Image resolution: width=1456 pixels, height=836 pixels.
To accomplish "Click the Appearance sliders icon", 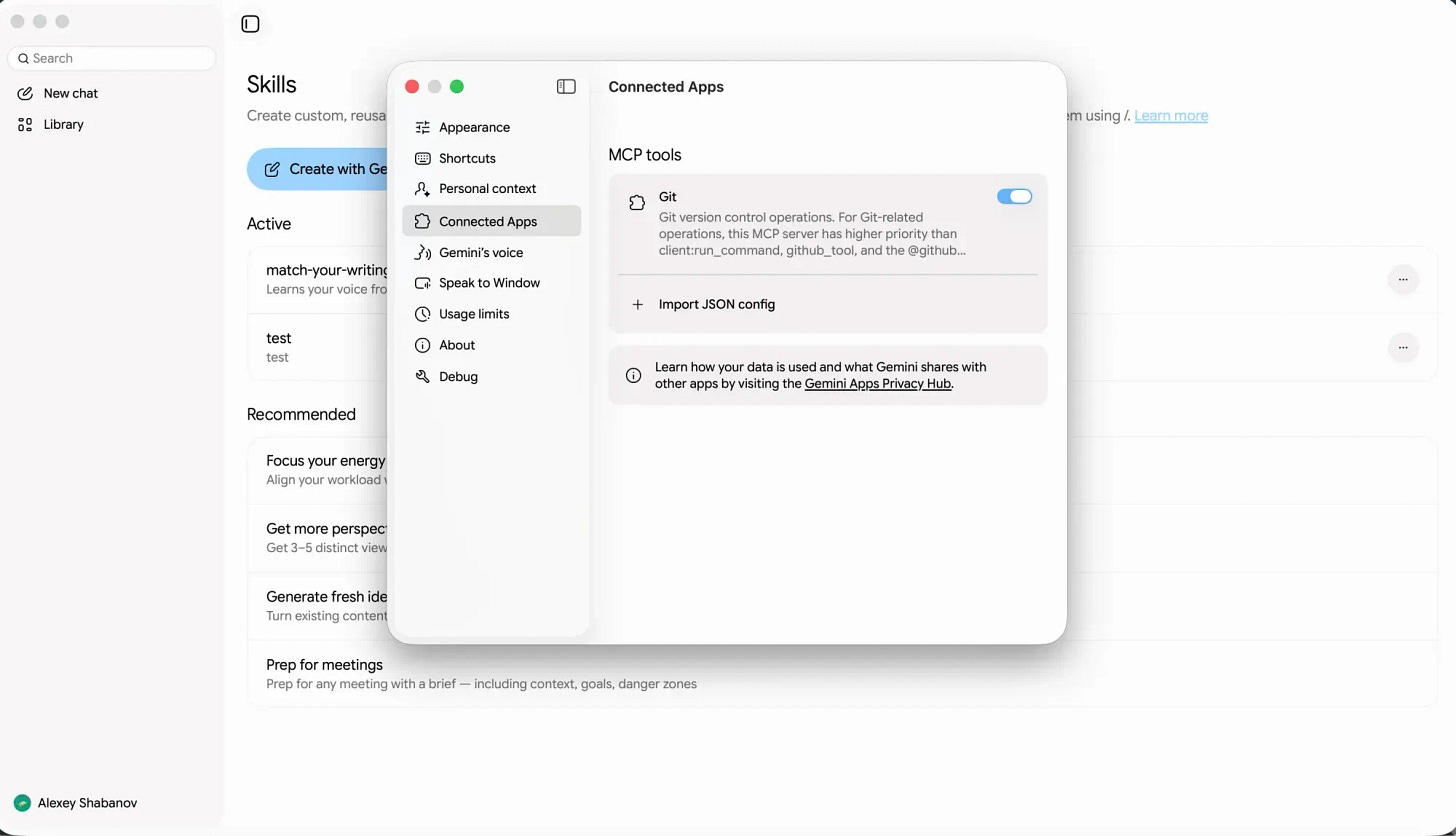I will click(422, 127).
